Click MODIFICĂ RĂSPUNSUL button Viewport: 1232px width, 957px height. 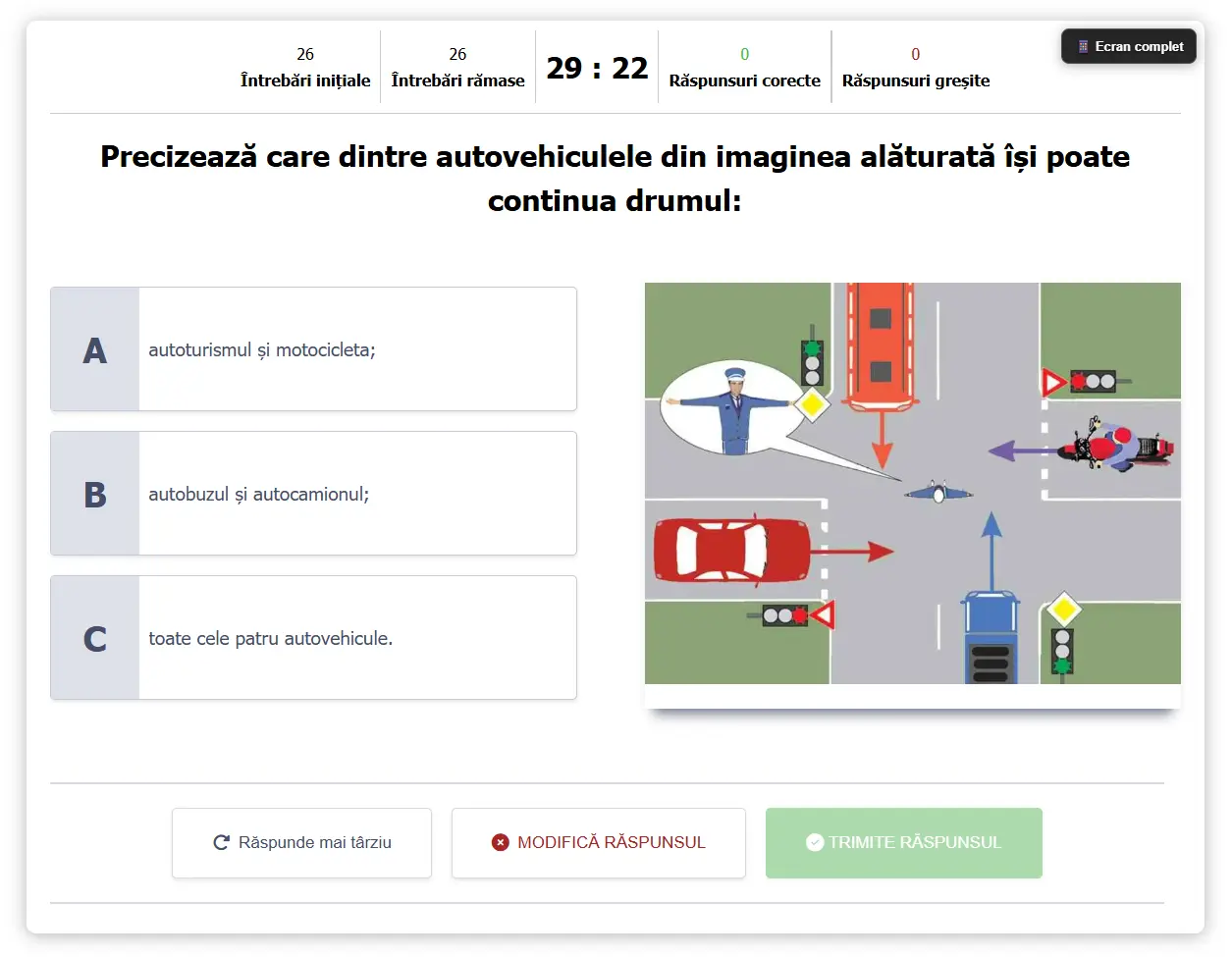click(599, 842)
